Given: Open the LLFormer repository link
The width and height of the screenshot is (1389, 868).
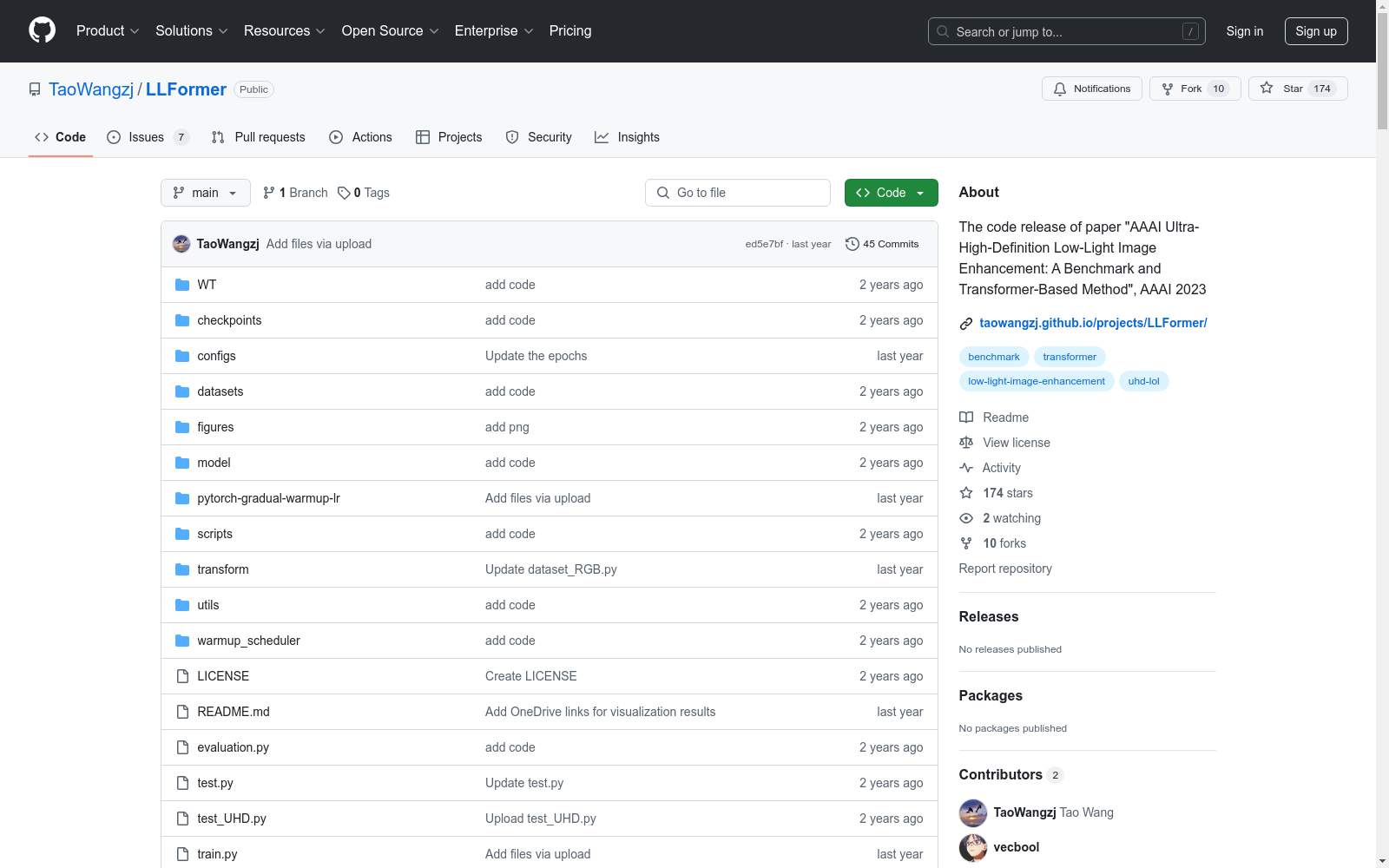Looking at the screenshot, I should 186,89.
